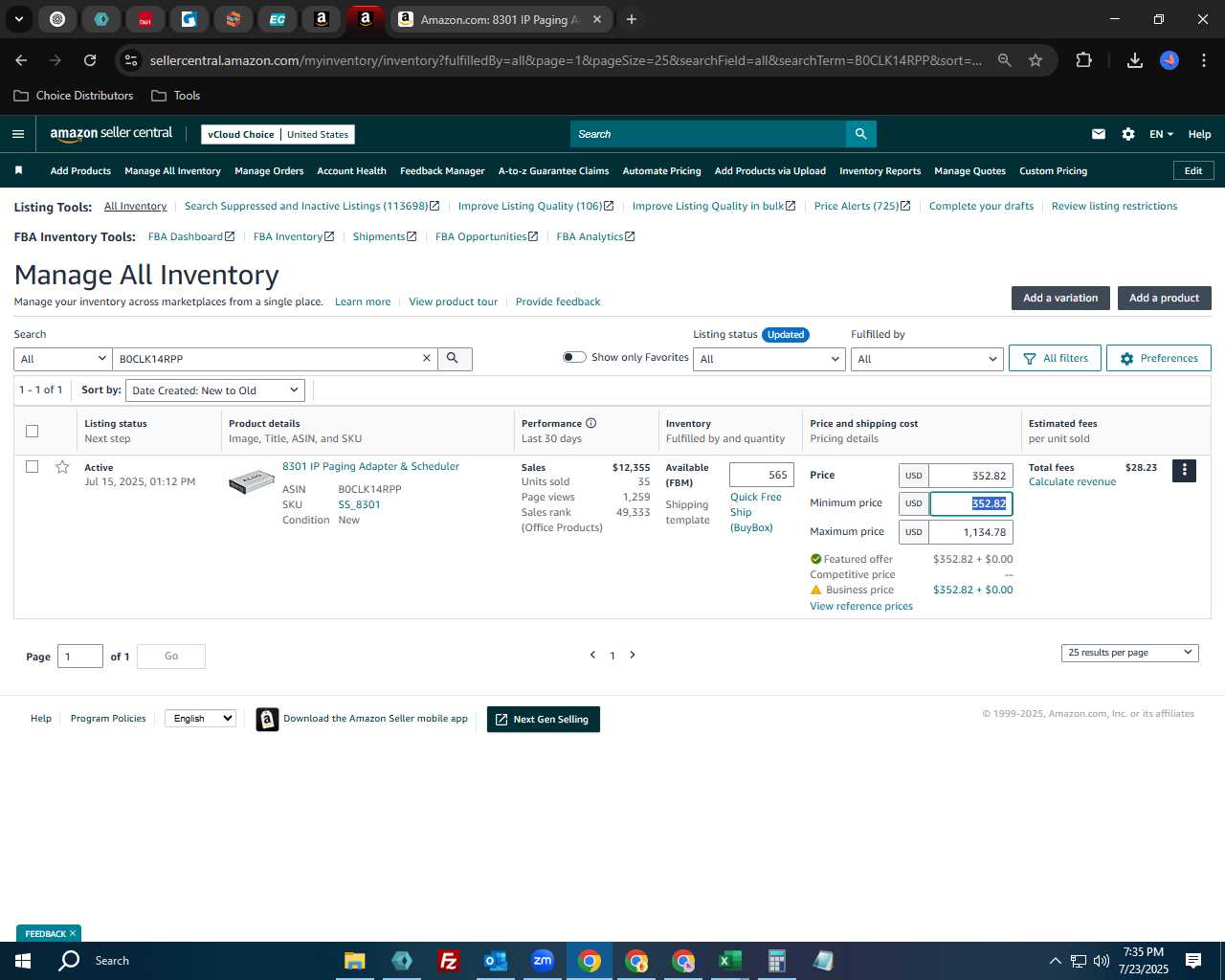Click the Next Gen Selling button

[543, 720]
